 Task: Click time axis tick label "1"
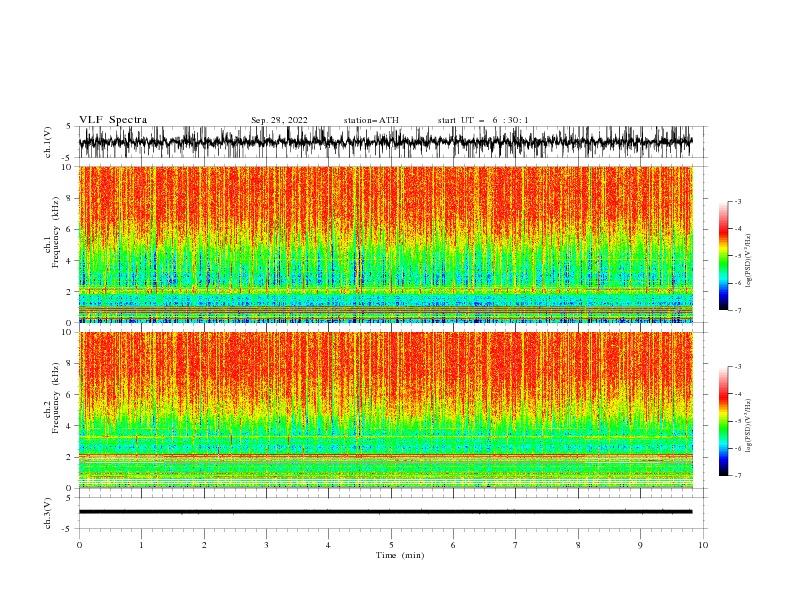pyautogui.click(x=141, y=545)
